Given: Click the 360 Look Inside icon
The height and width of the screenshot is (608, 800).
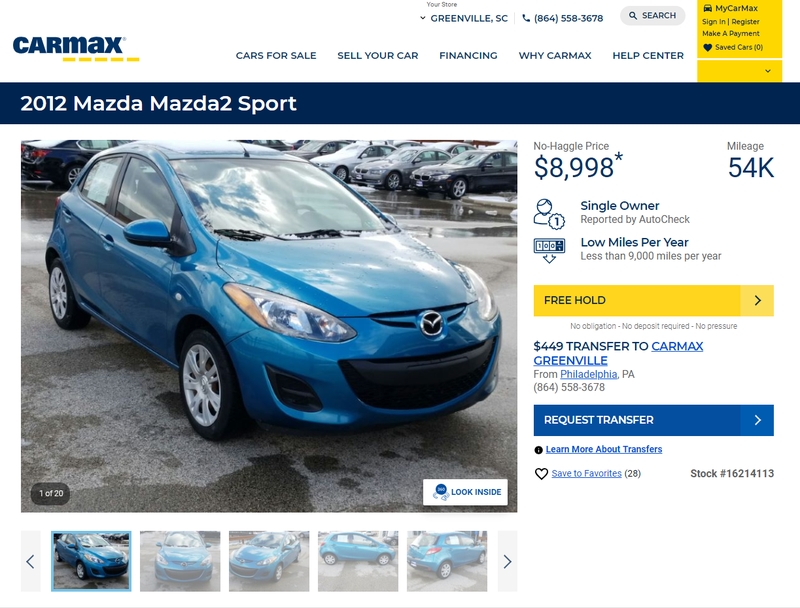Looking at the screenshot, I should point(440,492).
